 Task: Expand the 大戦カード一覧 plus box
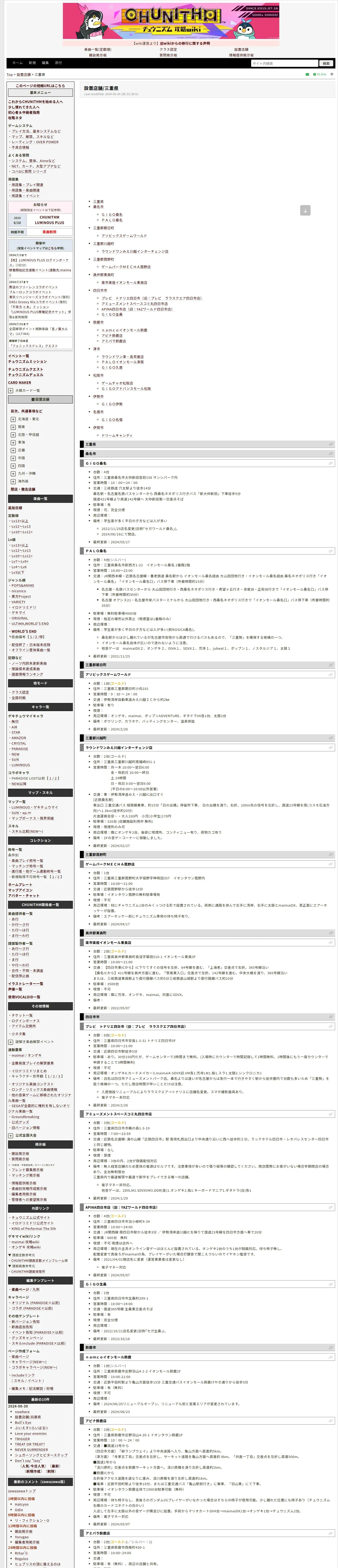pos(11,391)
